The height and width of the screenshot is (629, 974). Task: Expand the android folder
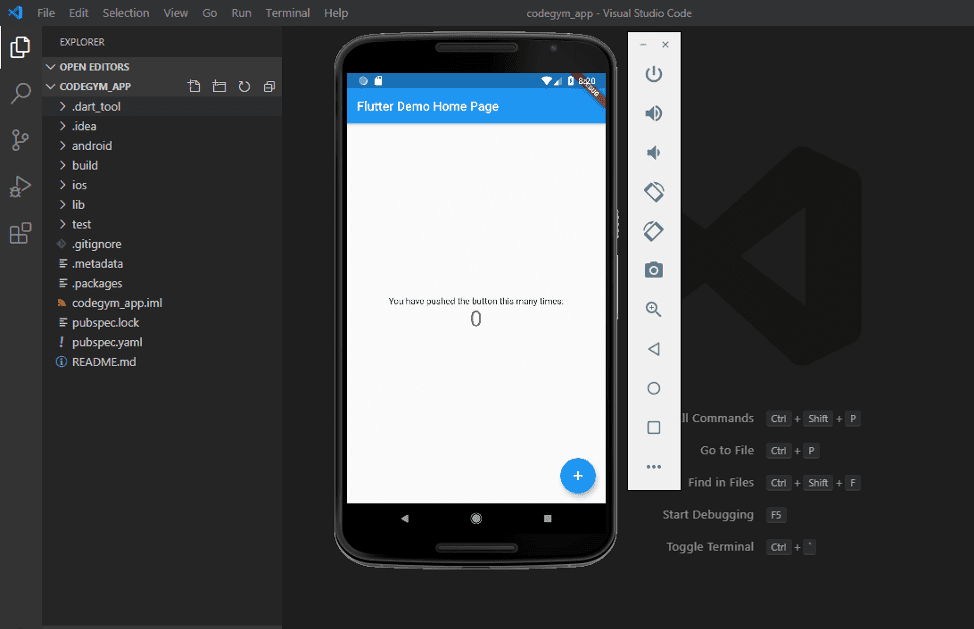91,146
